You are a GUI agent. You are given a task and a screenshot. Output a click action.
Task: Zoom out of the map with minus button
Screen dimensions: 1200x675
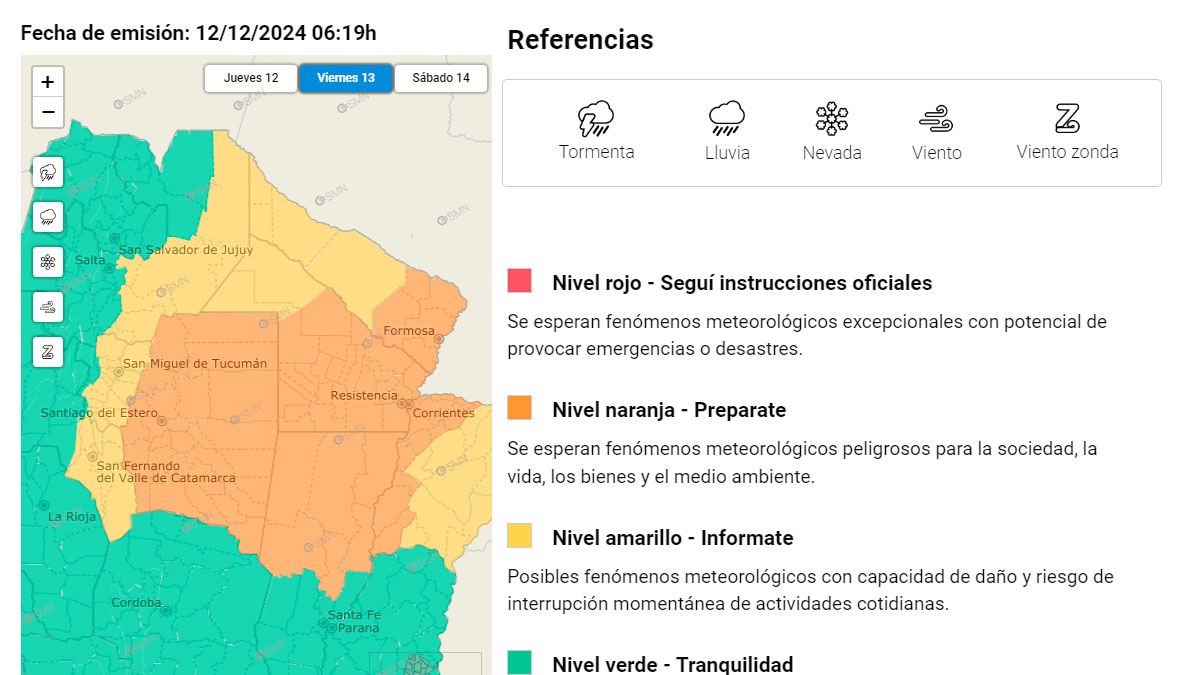[47, 112]
